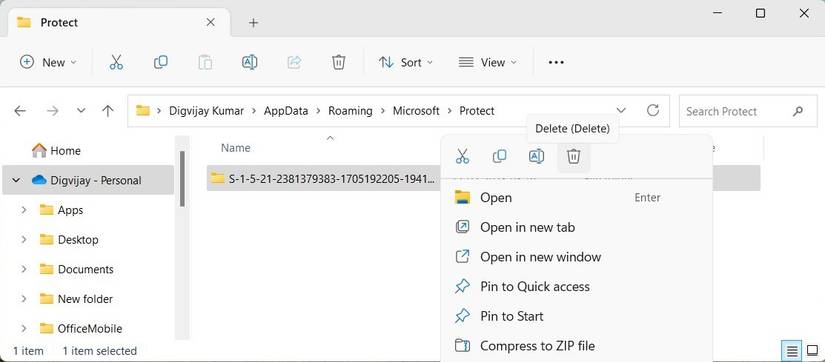The height and width of the screenshot is (362, 825).
Task: Open Home in the navigation pane
Action: coord(56,151)
